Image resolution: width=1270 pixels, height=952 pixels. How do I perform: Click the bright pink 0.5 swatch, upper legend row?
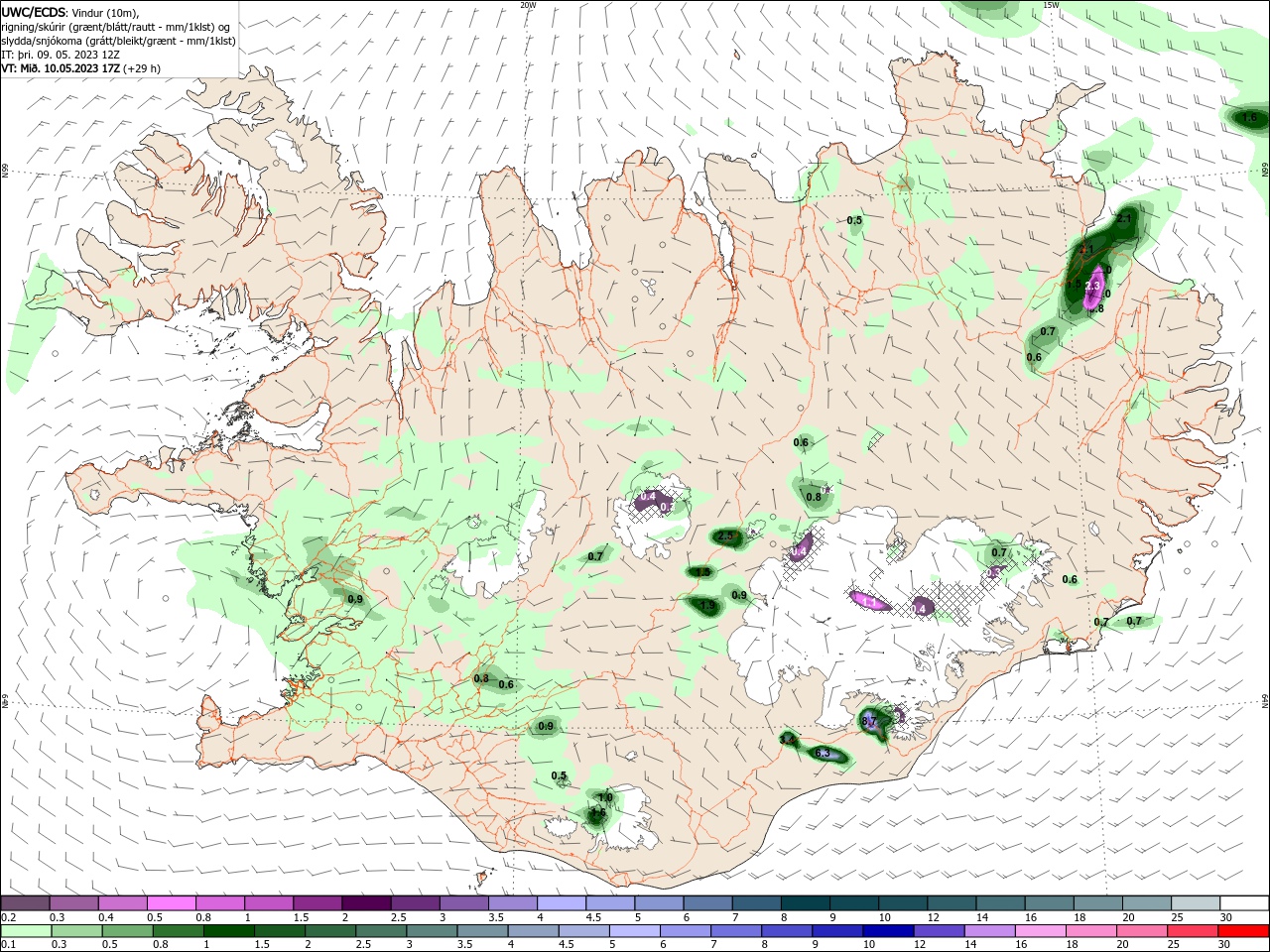coord(171,903)
